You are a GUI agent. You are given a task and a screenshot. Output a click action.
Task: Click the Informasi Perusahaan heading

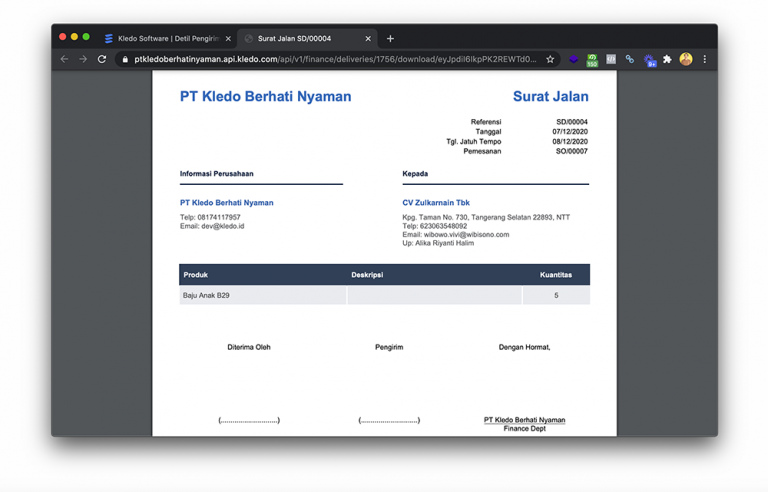[216, 174]
